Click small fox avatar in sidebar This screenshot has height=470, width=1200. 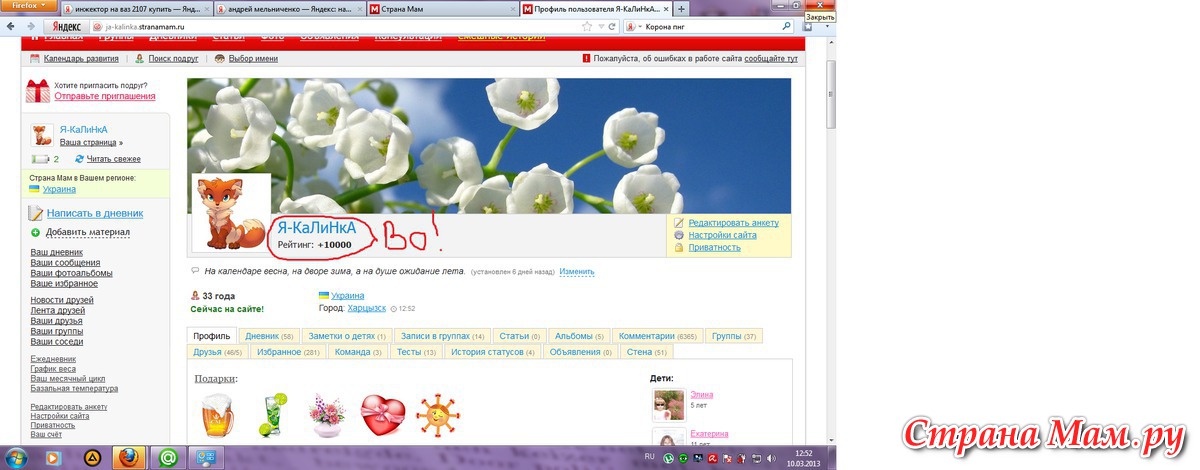[x=42, y=136]
